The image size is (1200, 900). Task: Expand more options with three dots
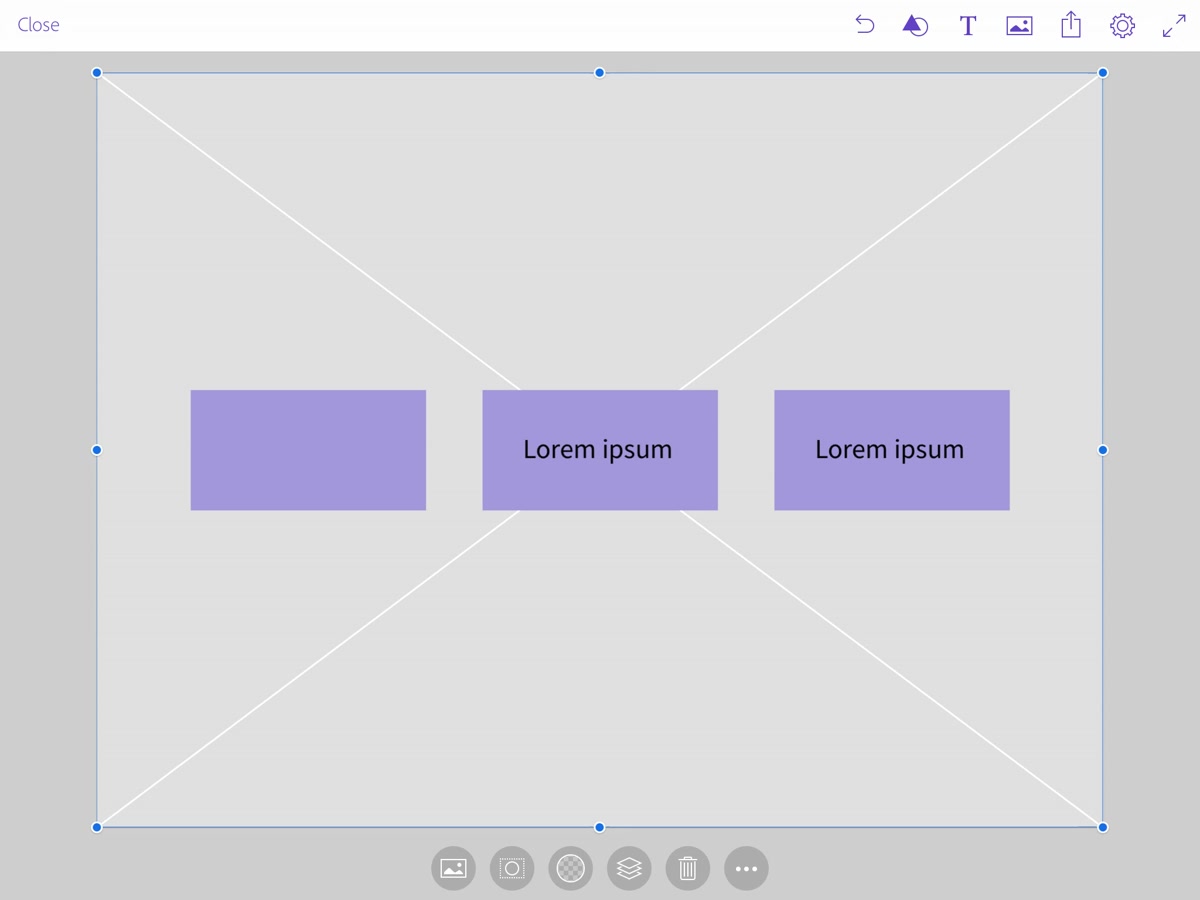[x=746, y=869]
